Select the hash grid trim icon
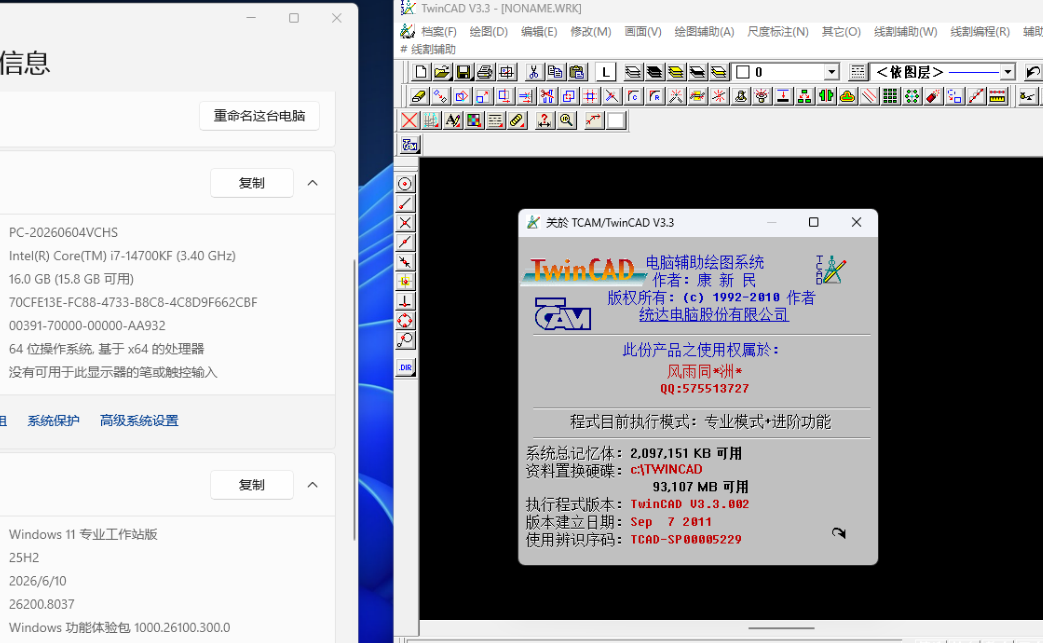 click(x=590, y=96)
